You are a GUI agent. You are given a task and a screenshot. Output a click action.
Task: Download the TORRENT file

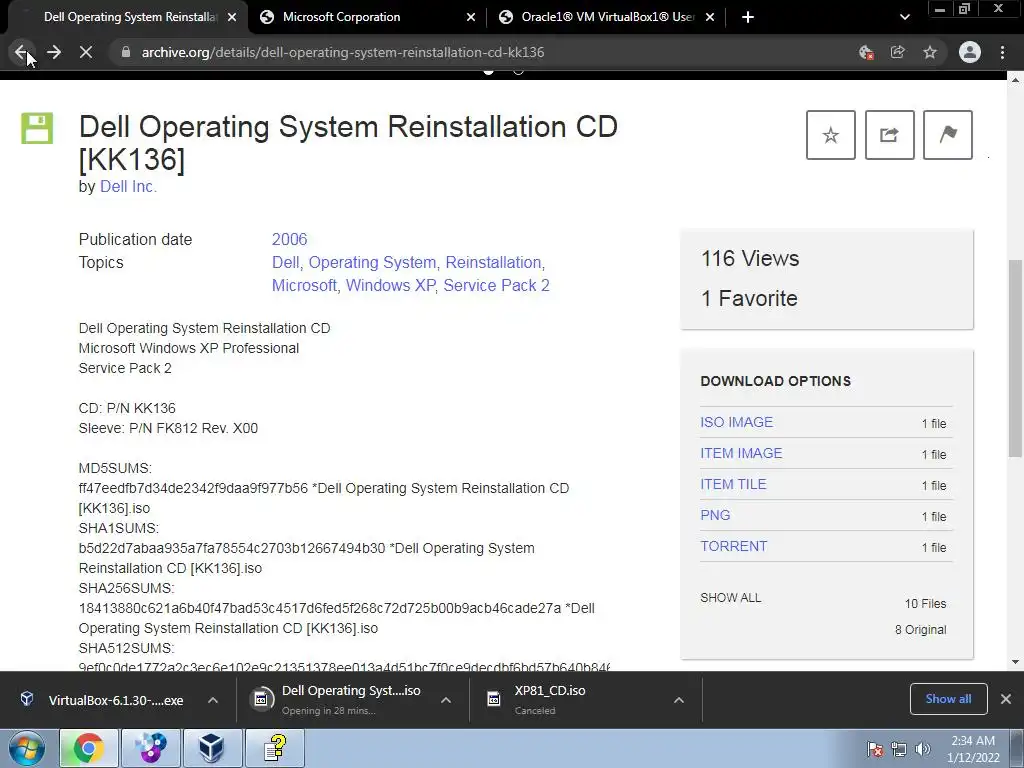[x=733, y=547]
